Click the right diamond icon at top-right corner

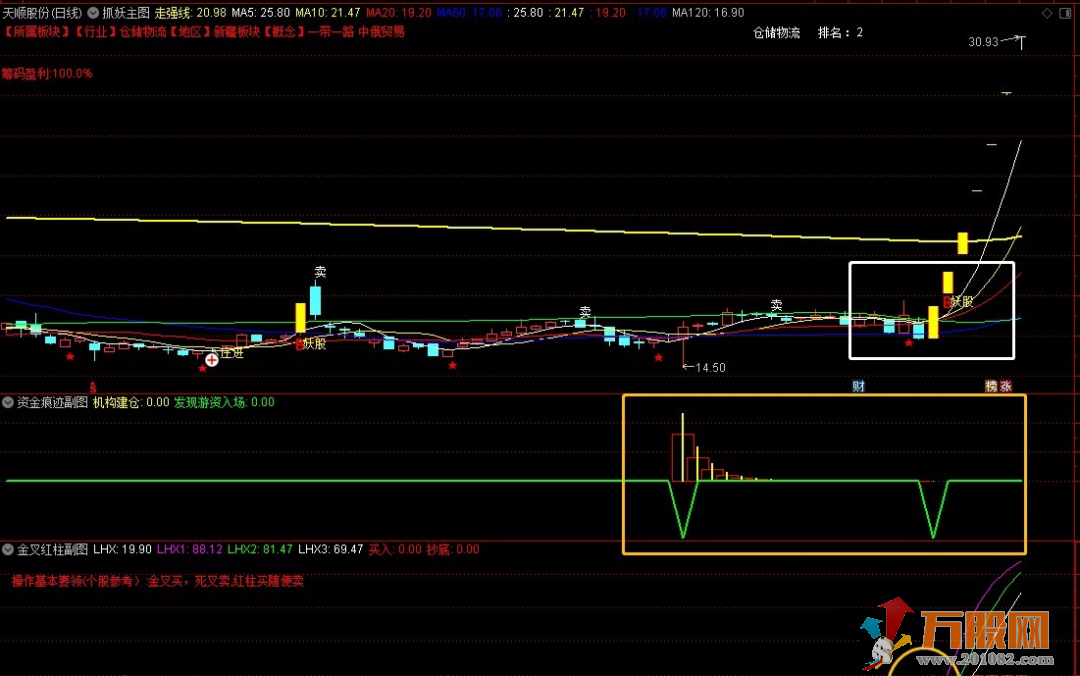tap(1066, 13)
